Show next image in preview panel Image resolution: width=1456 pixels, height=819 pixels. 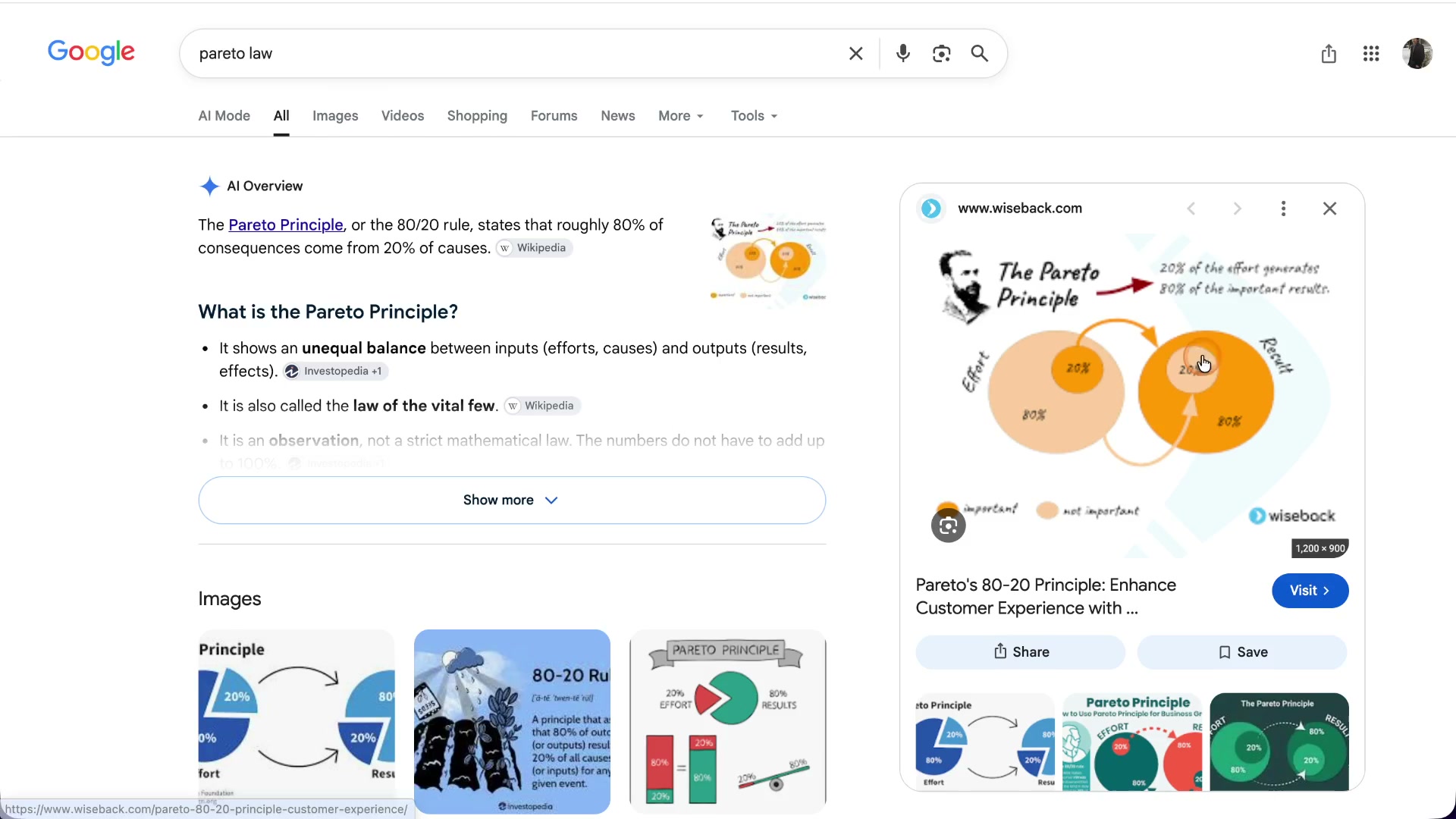(1237, 209)
